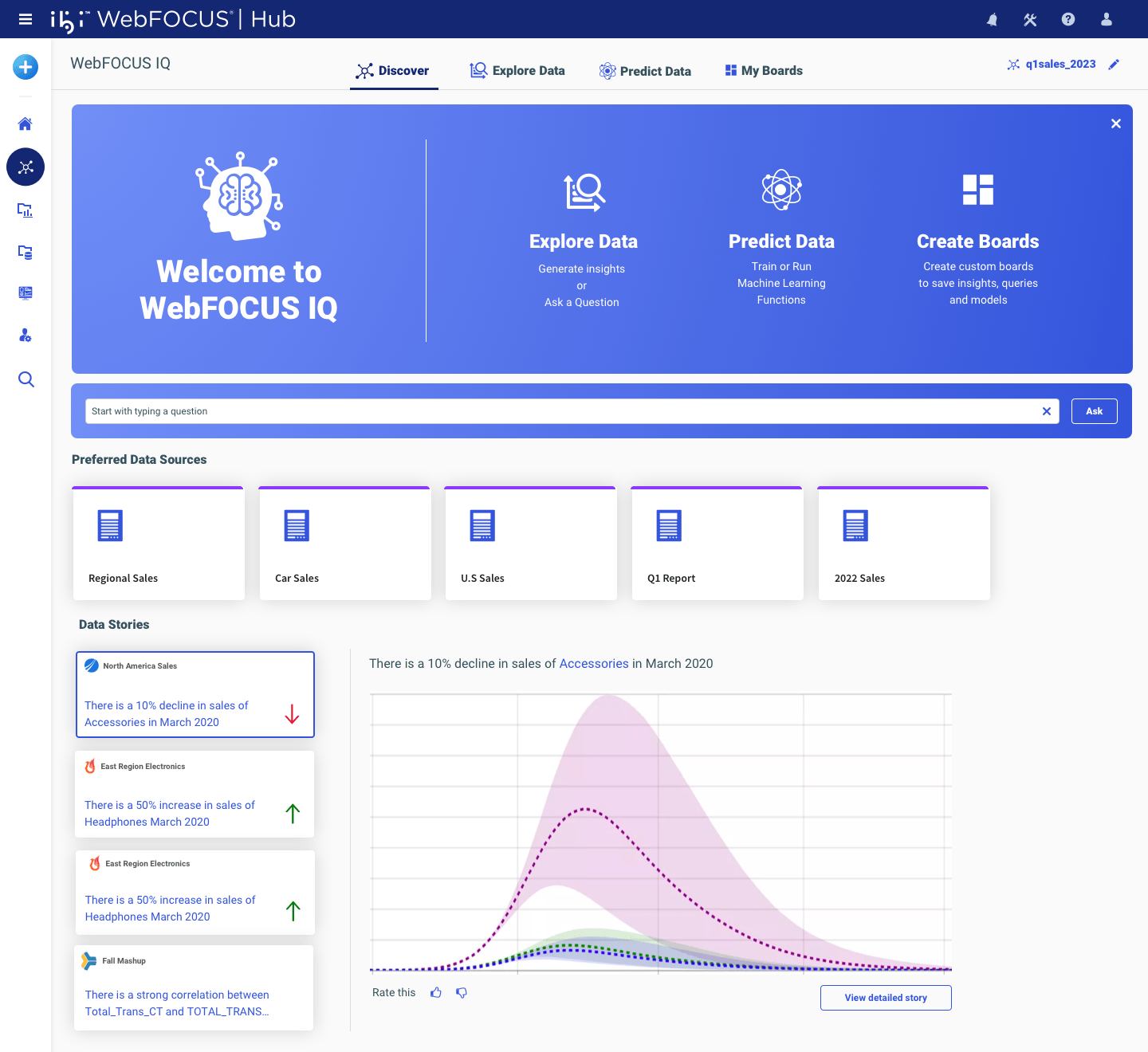Open the tools wrench icon
This screenshot has height=1052, width=1148.
[x=1030, y=19]
